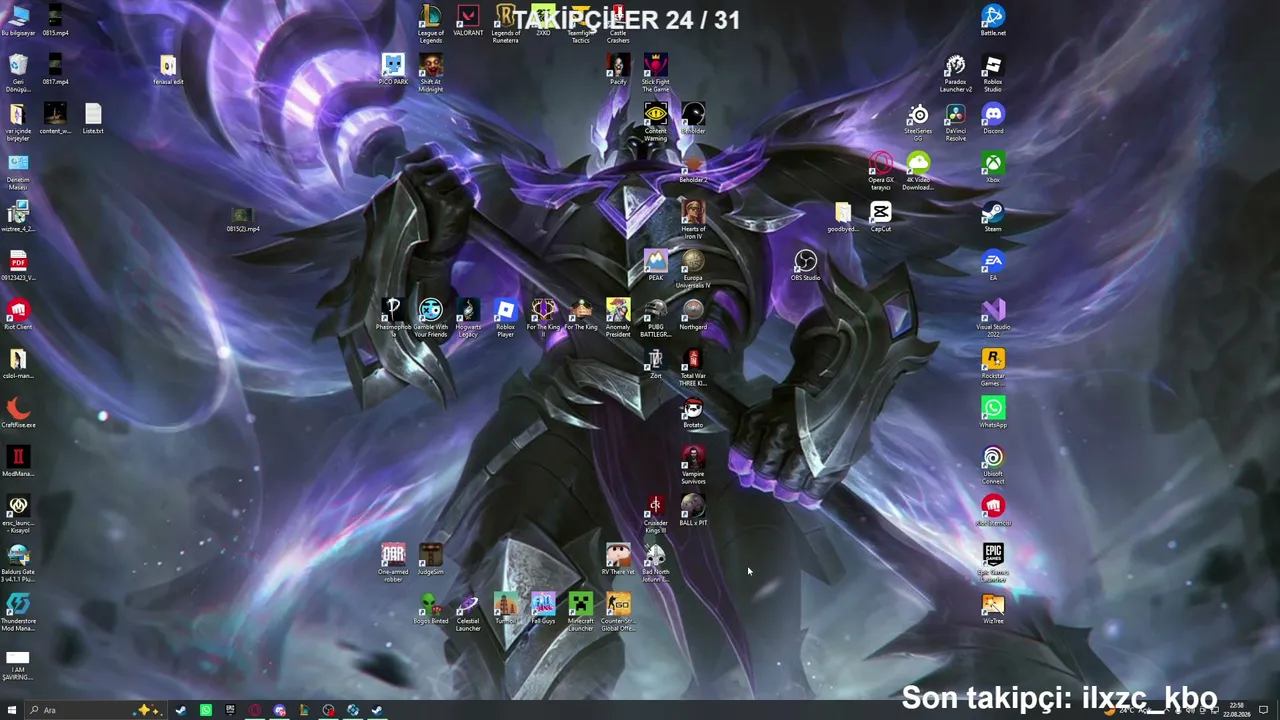Select the Legends of Runeterra shortcut
Viewport: 1280px width, 720px height.
(506, 24)
